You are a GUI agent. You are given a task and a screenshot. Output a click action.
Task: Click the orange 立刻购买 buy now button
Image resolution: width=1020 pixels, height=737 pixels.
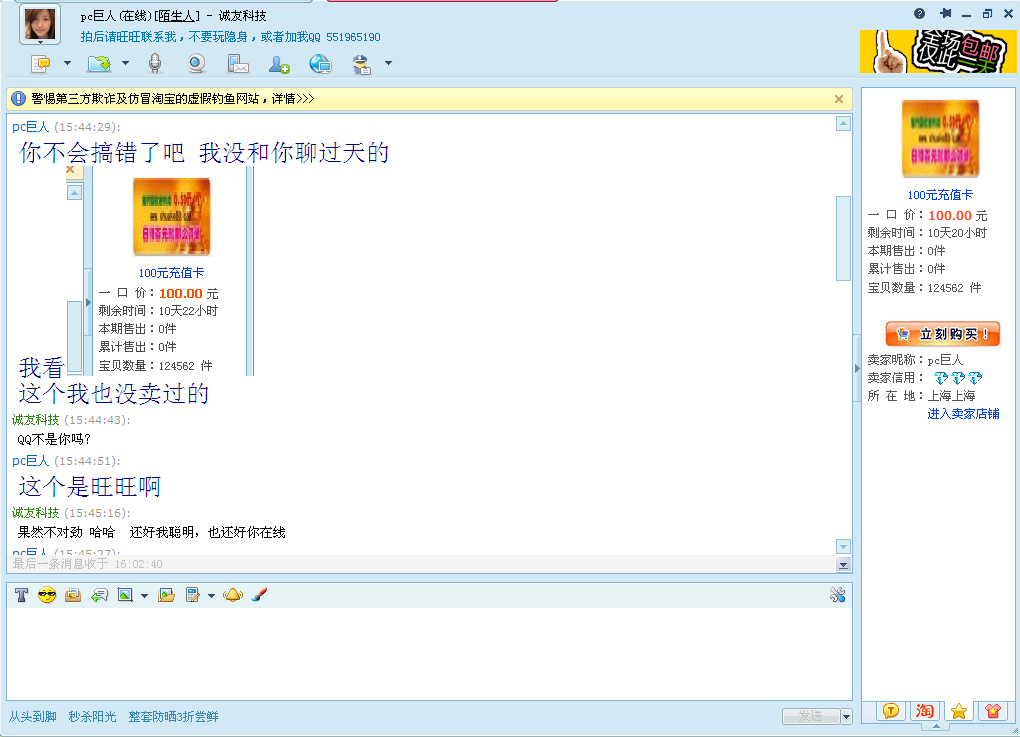coord(942,334)
